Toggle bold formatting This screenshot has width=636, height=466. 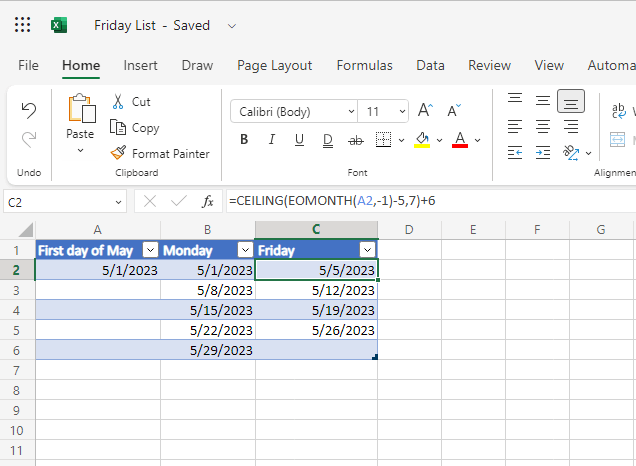pyautogui.click(x=244, y=140)
